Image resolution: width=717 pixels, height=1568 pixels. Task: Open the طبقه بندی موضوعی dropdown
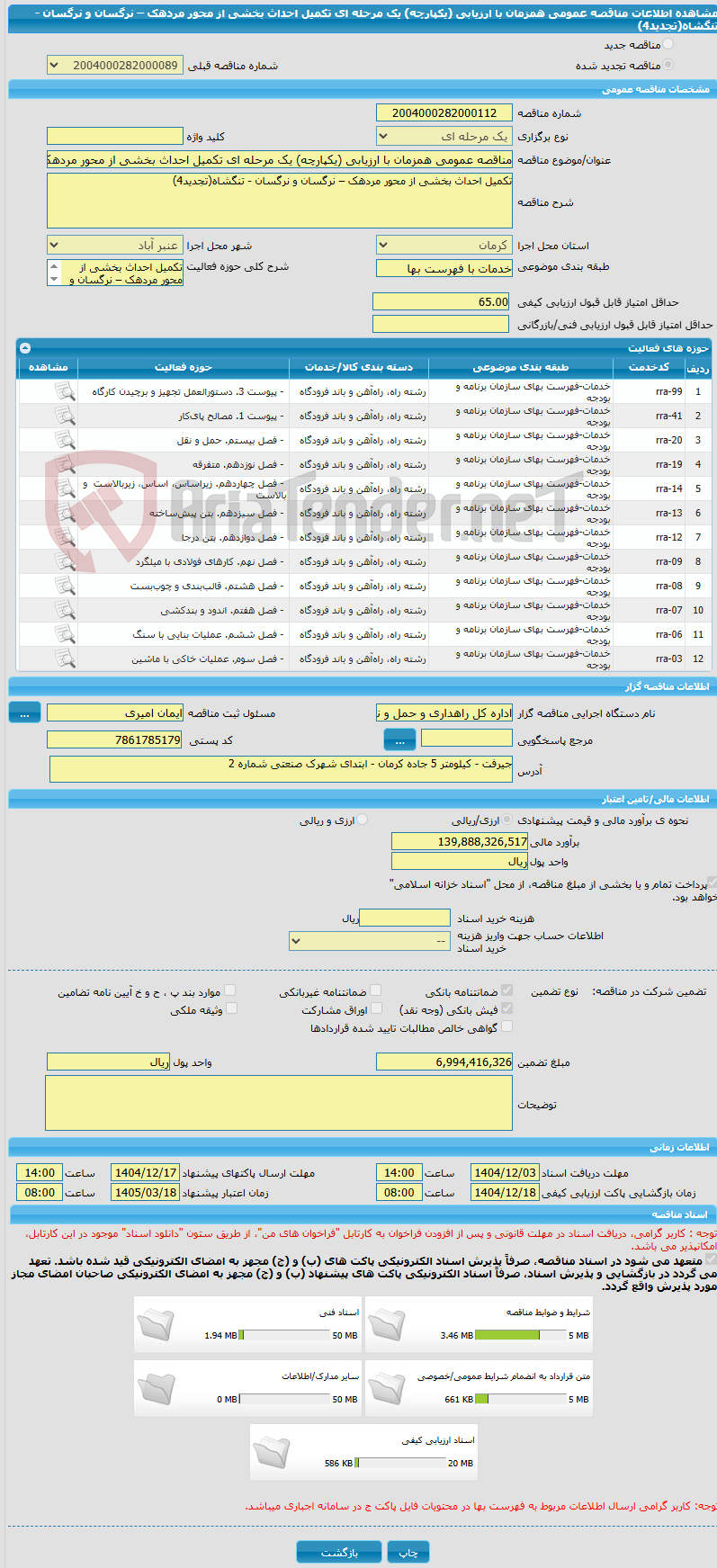(444, 268)
